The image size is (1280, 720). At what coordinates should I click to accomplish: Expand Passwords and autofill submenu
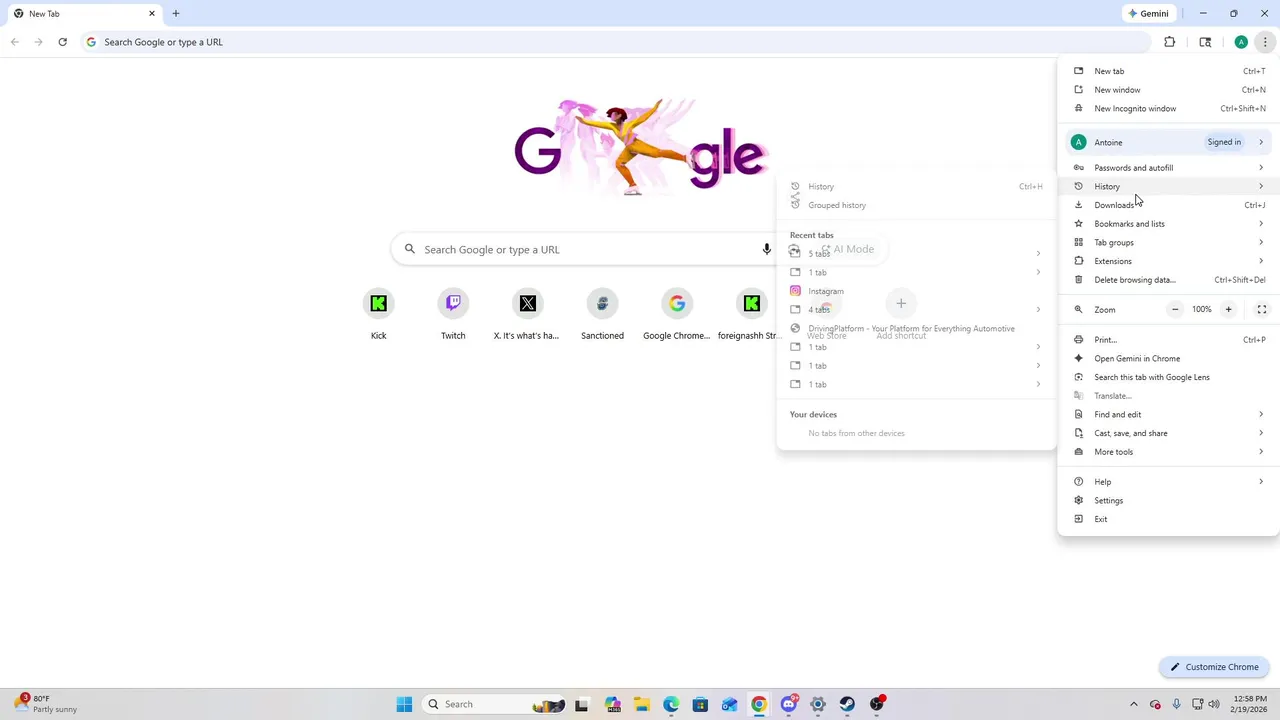[x=1169, y=168]
